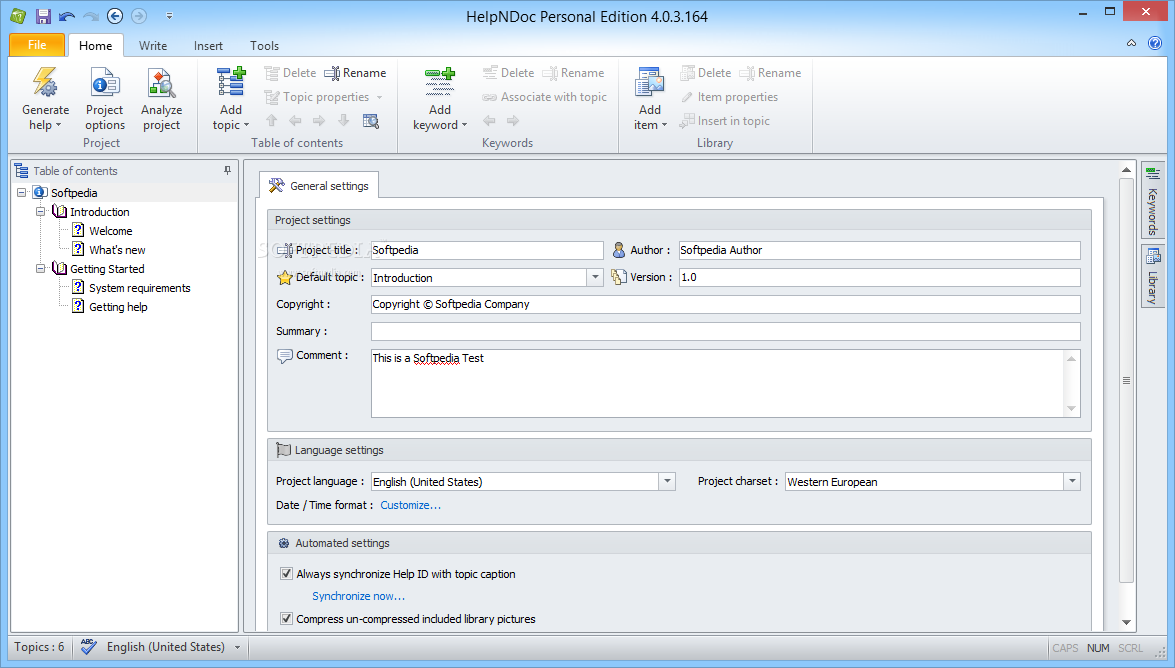Collapse the Getting Started tree node
The image size is (1175, 668).
click(41, 268)
